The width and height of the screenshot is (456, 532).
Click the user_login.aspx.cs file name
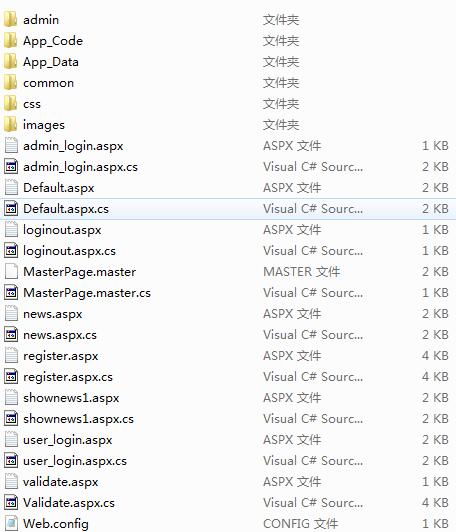click(x=75, y=461)
